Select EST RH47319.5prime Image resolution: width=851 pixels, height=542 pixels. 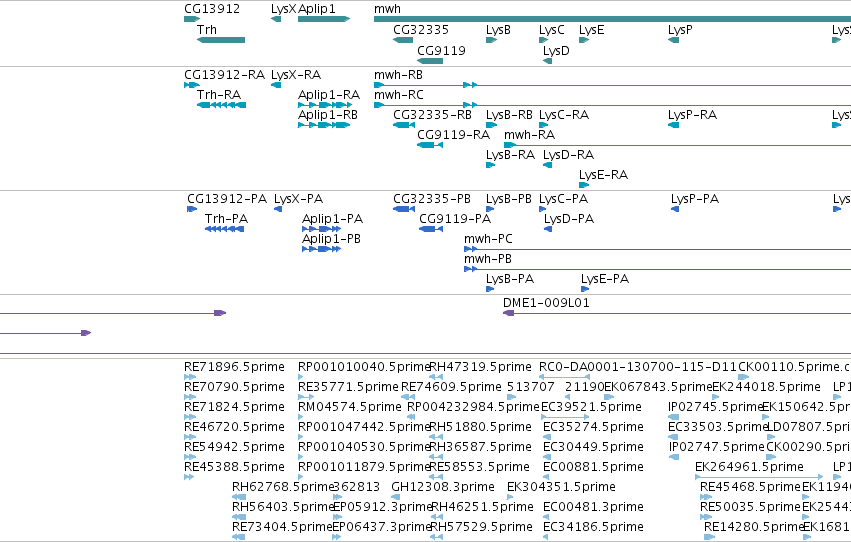(480, 367)
